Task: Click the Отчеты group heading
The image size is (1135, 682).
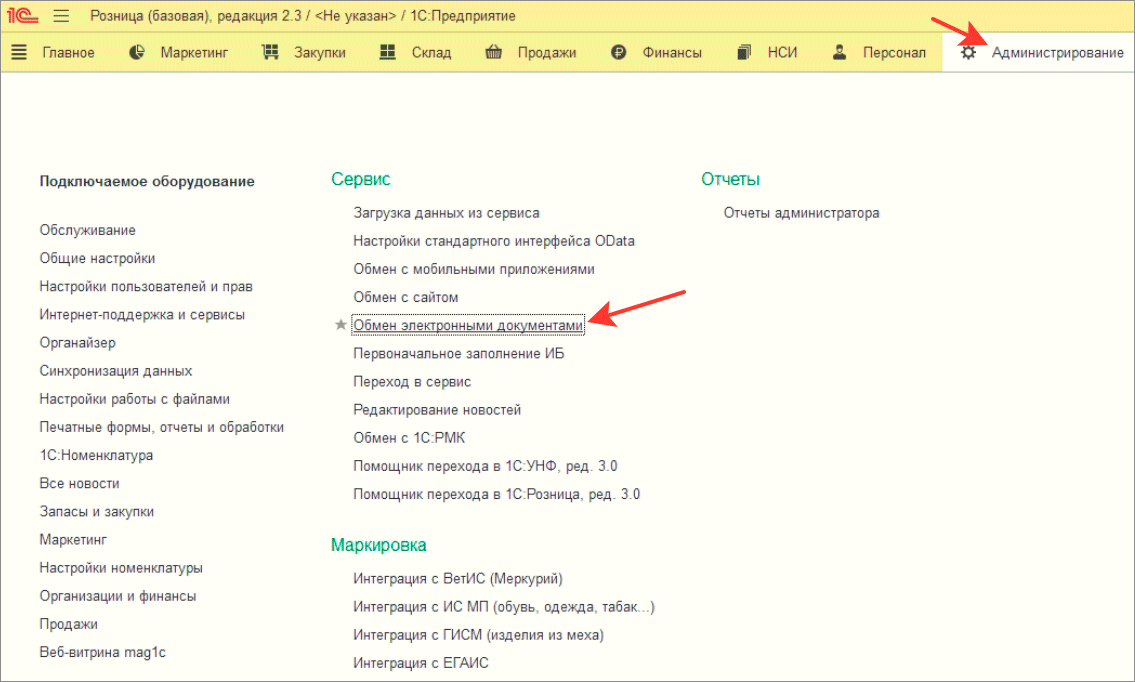Action: [x=730, y=180]
